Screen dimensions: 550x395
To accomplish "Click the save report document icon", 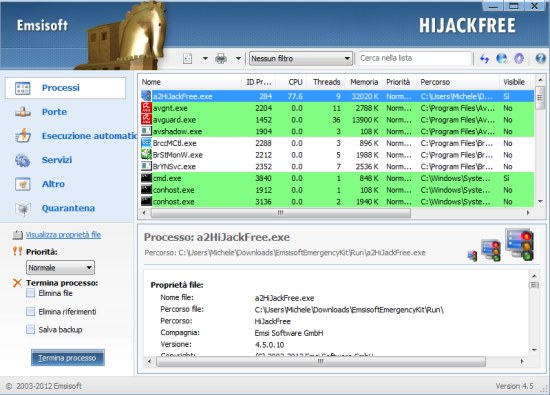I will pos(188,59).
